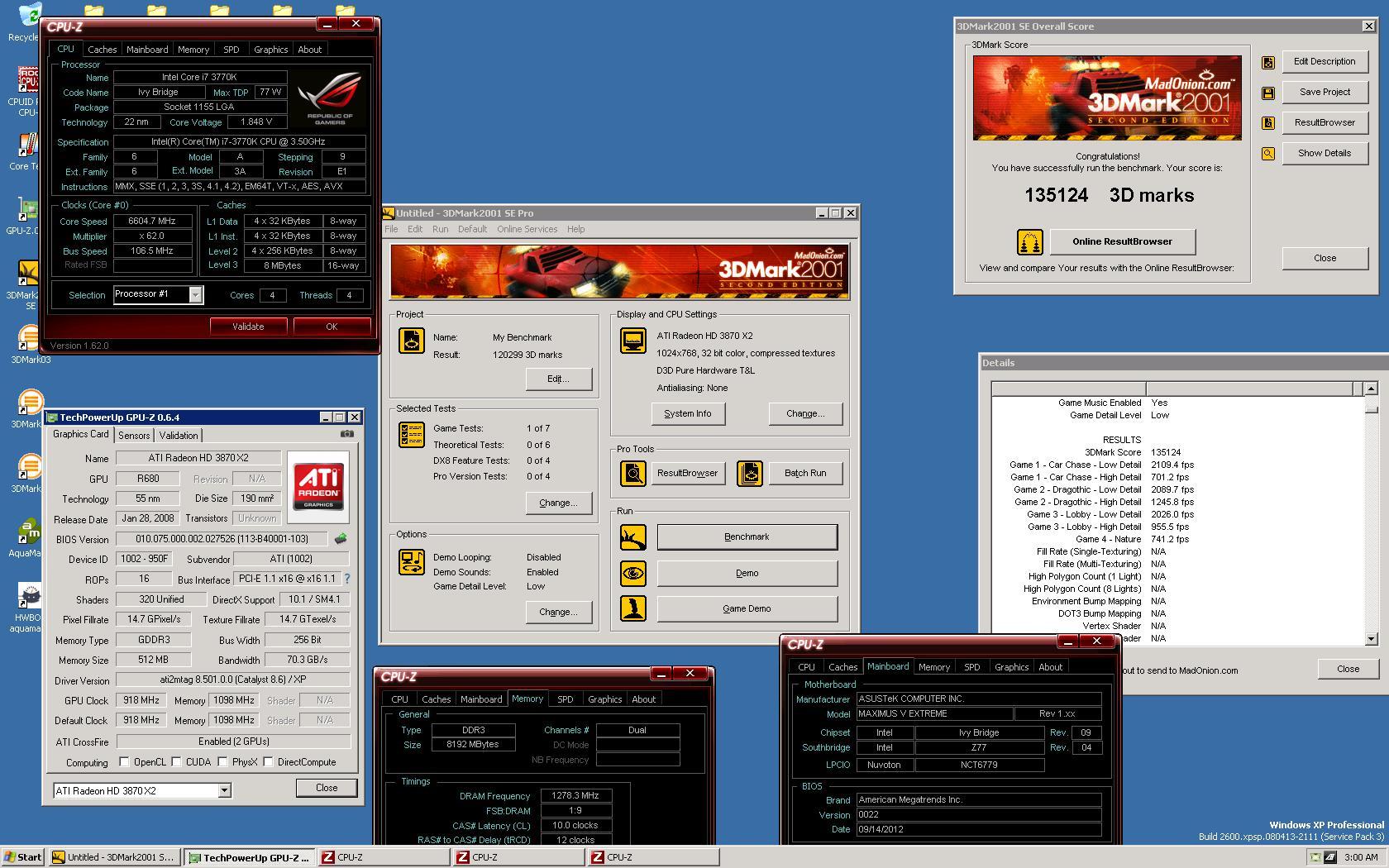Click the Details list scroll up arrow
1389x868 pixels.
click(x=1371, y=389)
